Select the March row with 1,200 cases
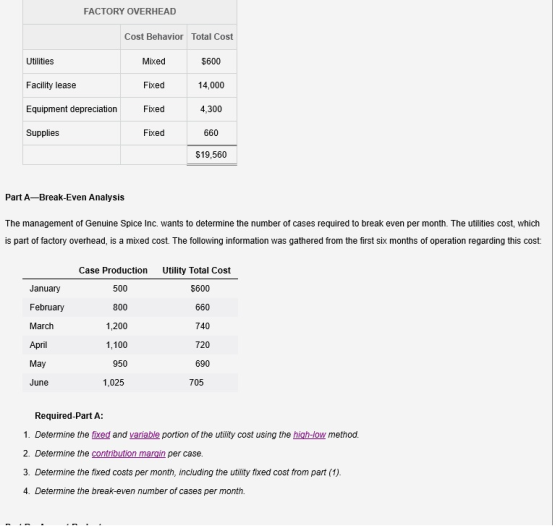Image resolution: width=560 pixels, height=531 pixels. tap(130, 326)
